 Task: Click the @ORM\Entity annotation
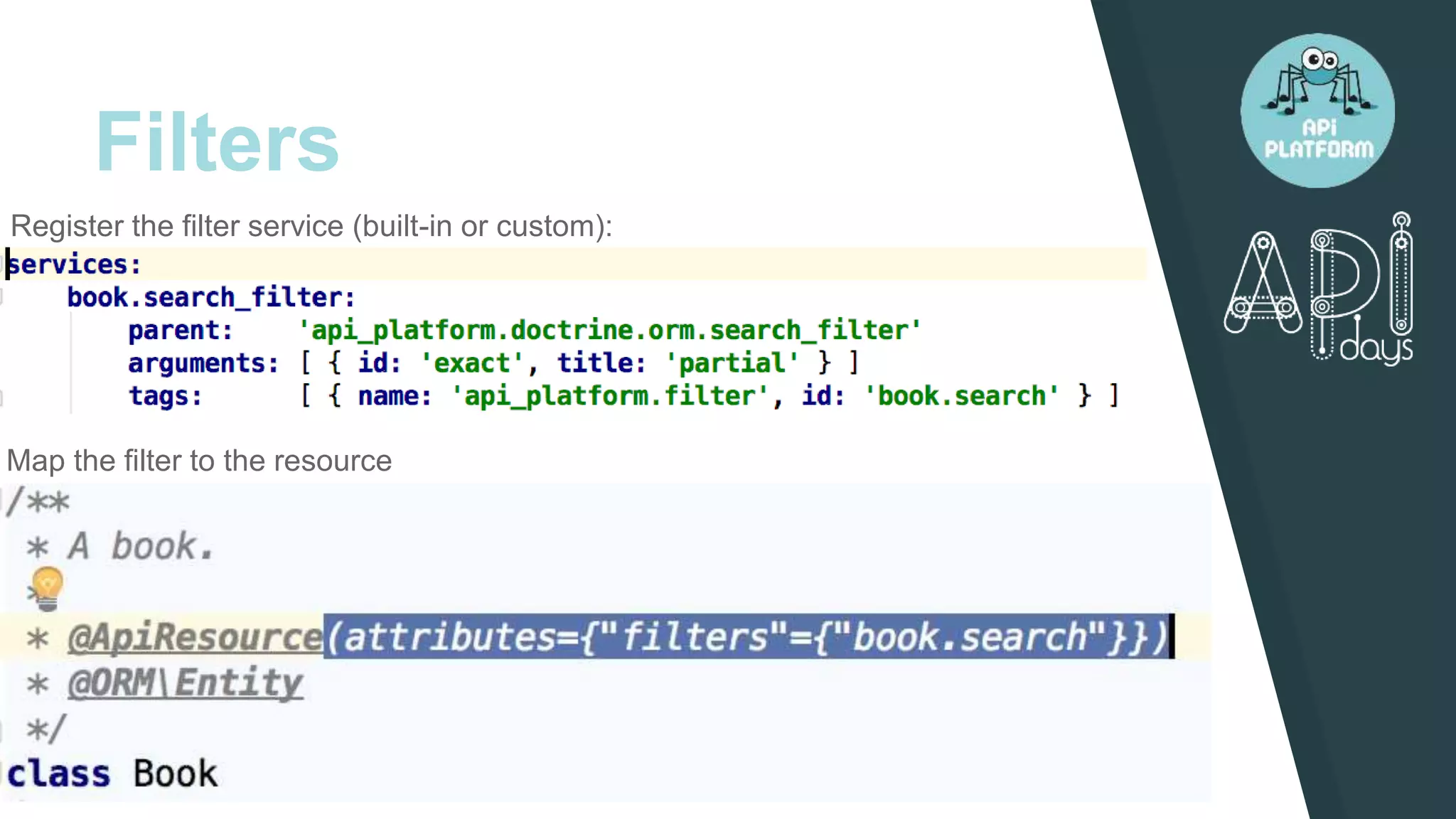(x=186, y=683)
